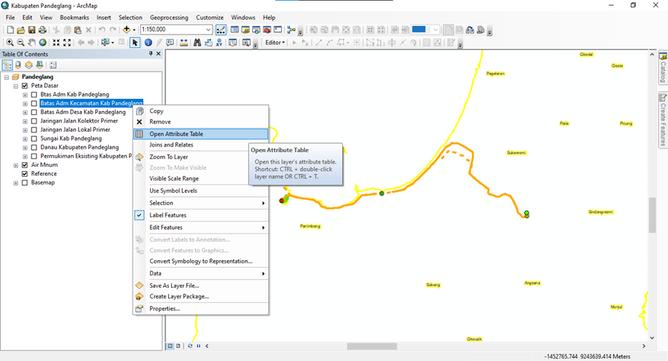Enable Jaringan Jalan Kolektor Primer layer

click(34, 121)
